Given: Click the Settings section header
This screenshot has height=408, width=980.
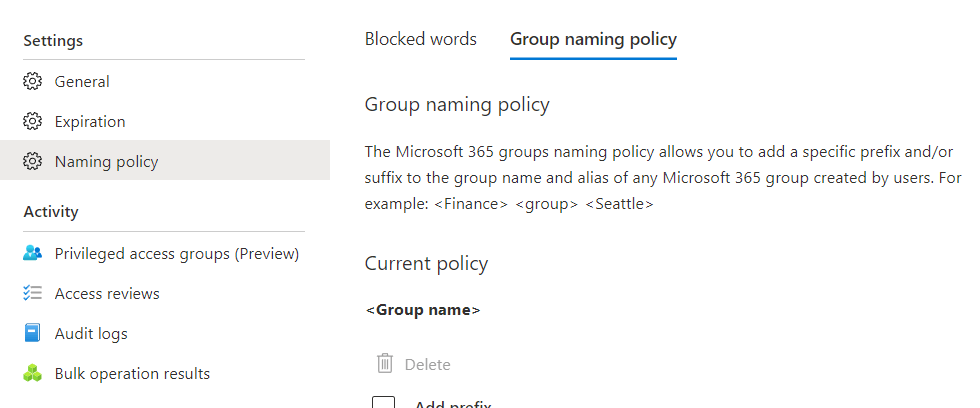Looking at the screenshot, I should [53, 41].
